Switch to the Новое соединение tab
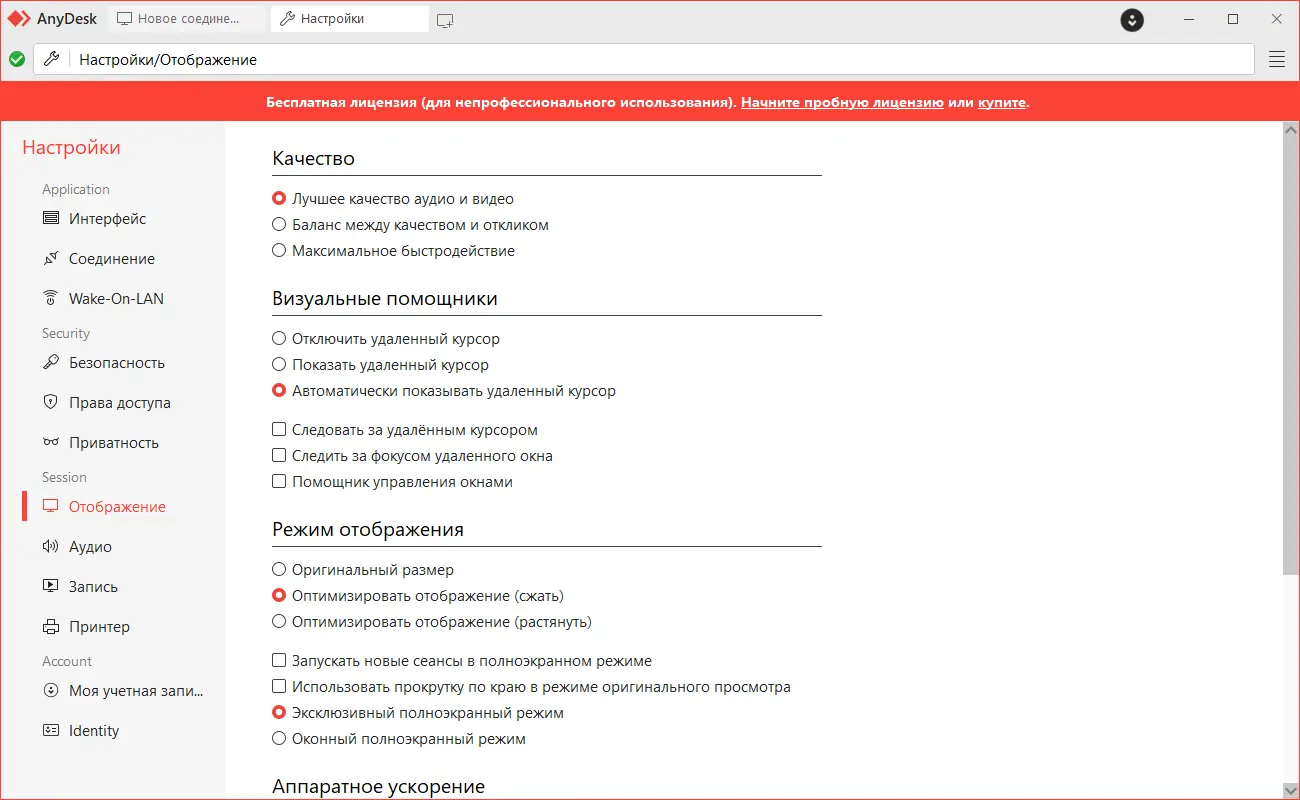Viewport: 1300px width, 800px height. [x=187, y=19]
